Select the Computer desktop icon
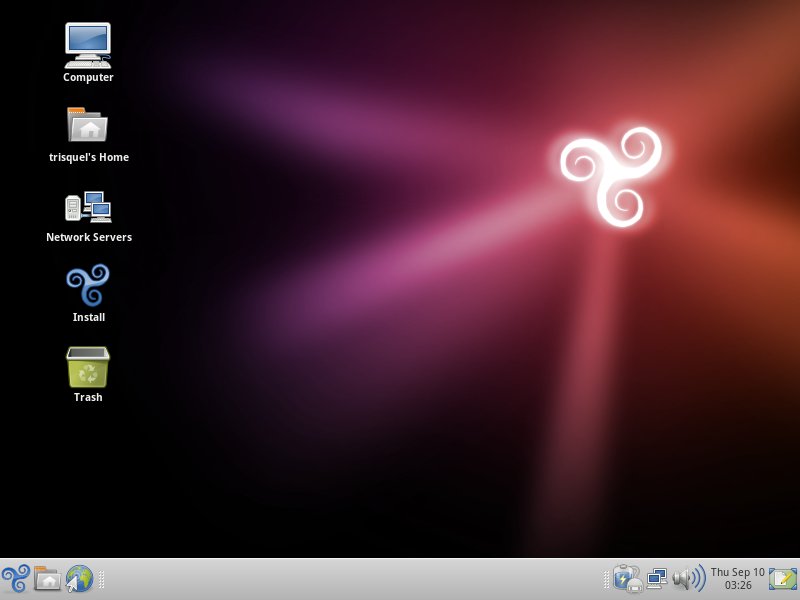Viewport: 800px width, 600px height. (x=88, y=44)
